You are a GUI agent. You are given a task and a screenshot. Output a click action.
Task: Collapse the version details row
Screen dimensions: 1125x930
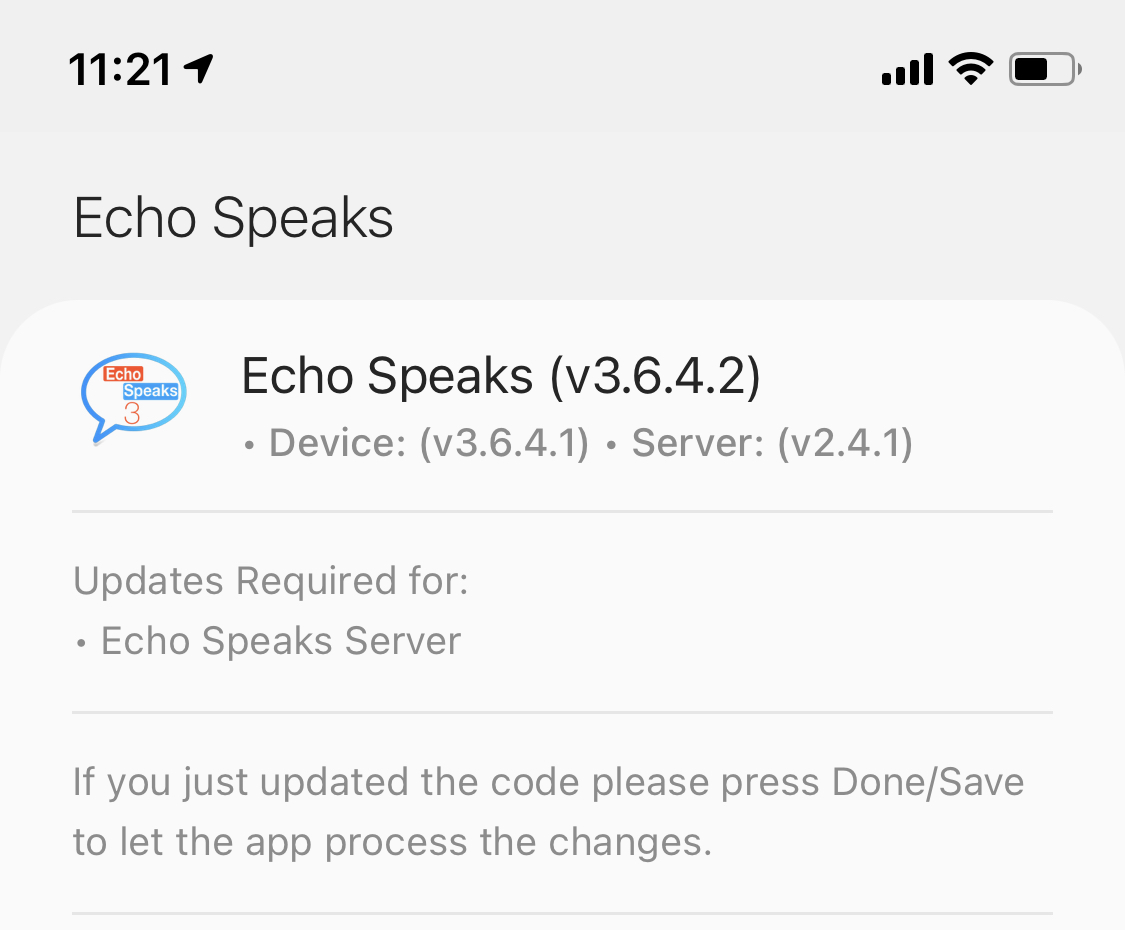pyautogui.click(x=575, y=441)
